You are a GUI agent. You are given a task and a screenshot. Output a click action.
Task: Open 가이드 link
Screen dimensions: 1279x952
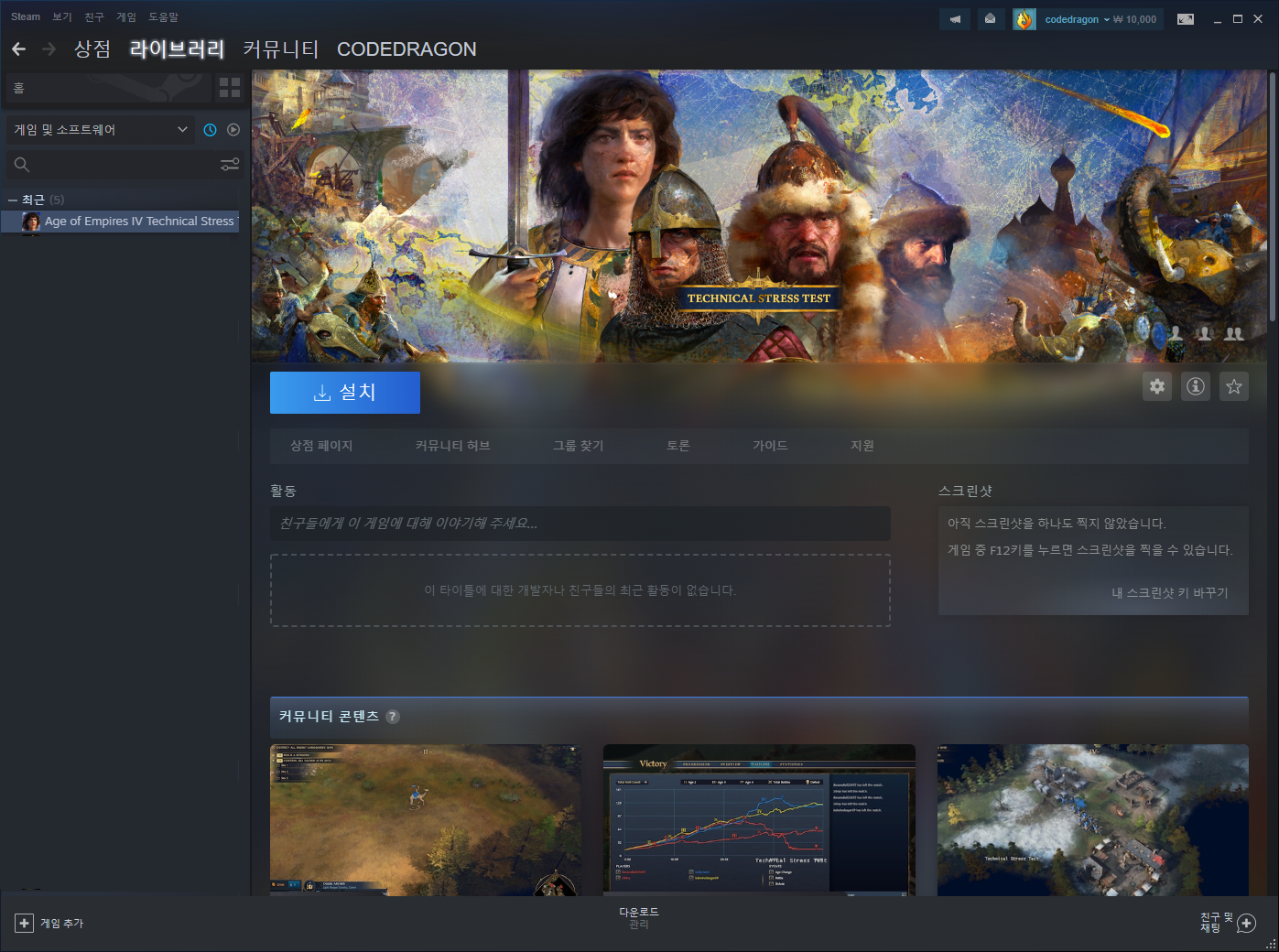click(x=770, y=446)
